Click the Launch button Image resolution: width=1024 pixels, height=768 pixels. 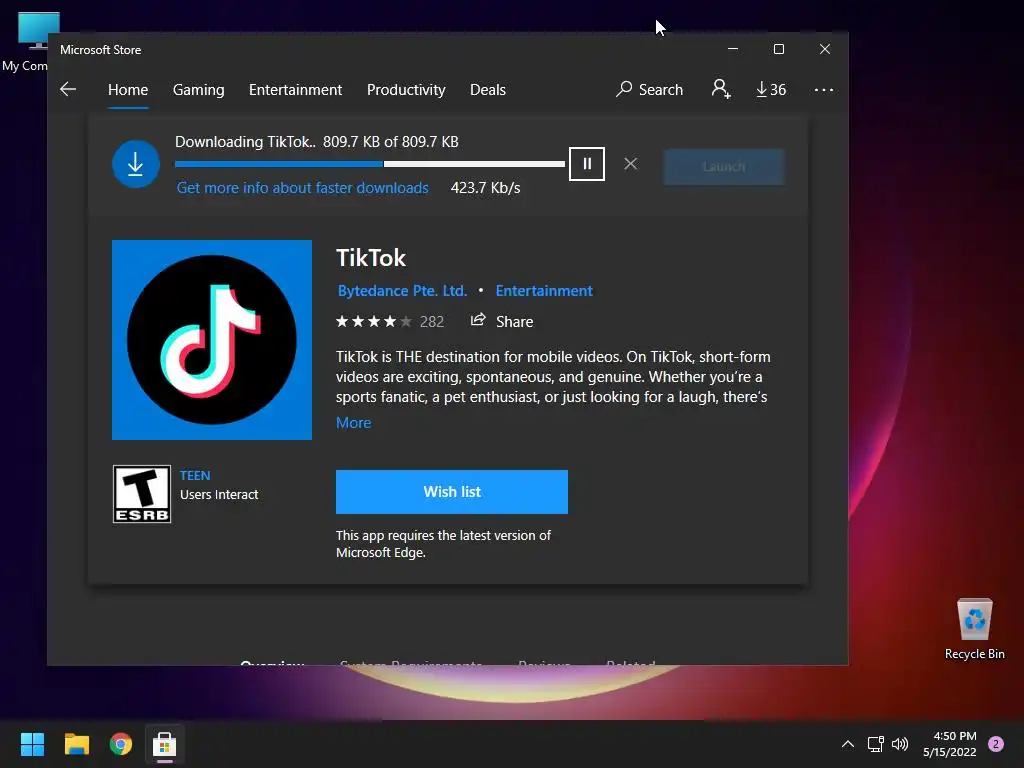pyautogui.click(x=724, y=167)
